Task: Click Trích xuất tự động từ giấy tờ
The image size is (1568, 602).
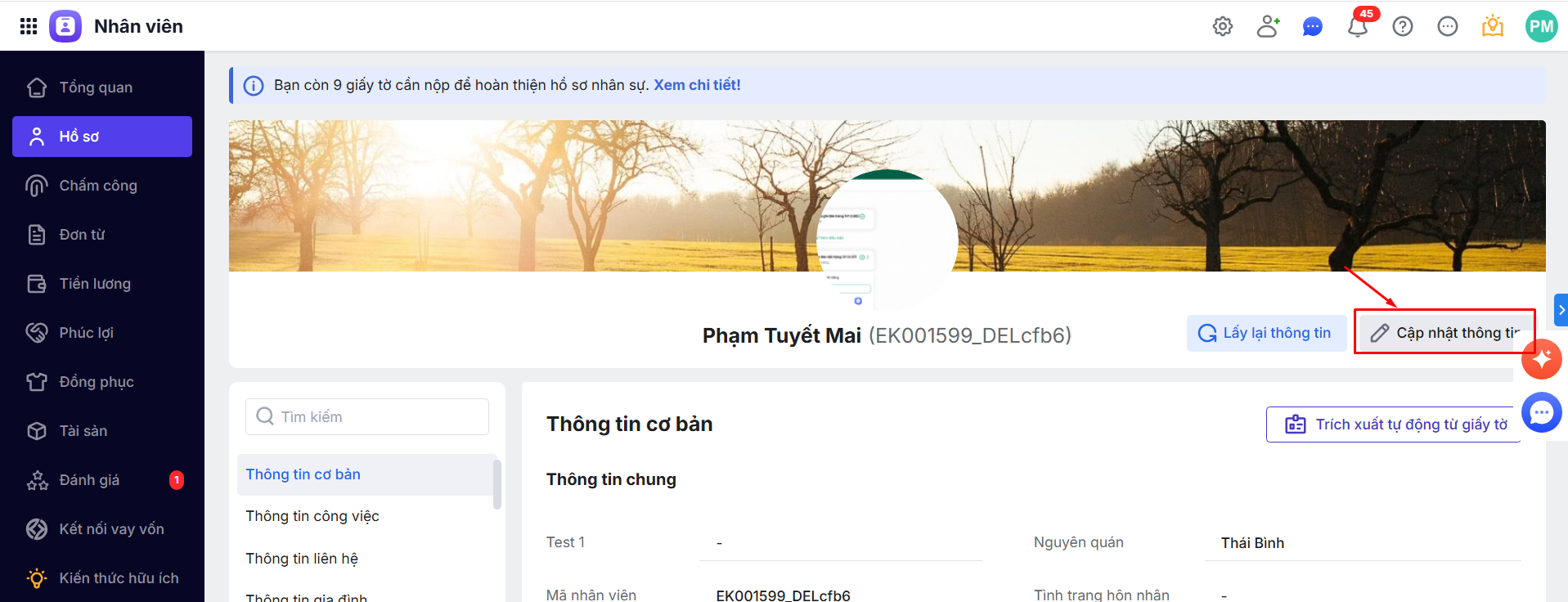Action: [1395, 425]
